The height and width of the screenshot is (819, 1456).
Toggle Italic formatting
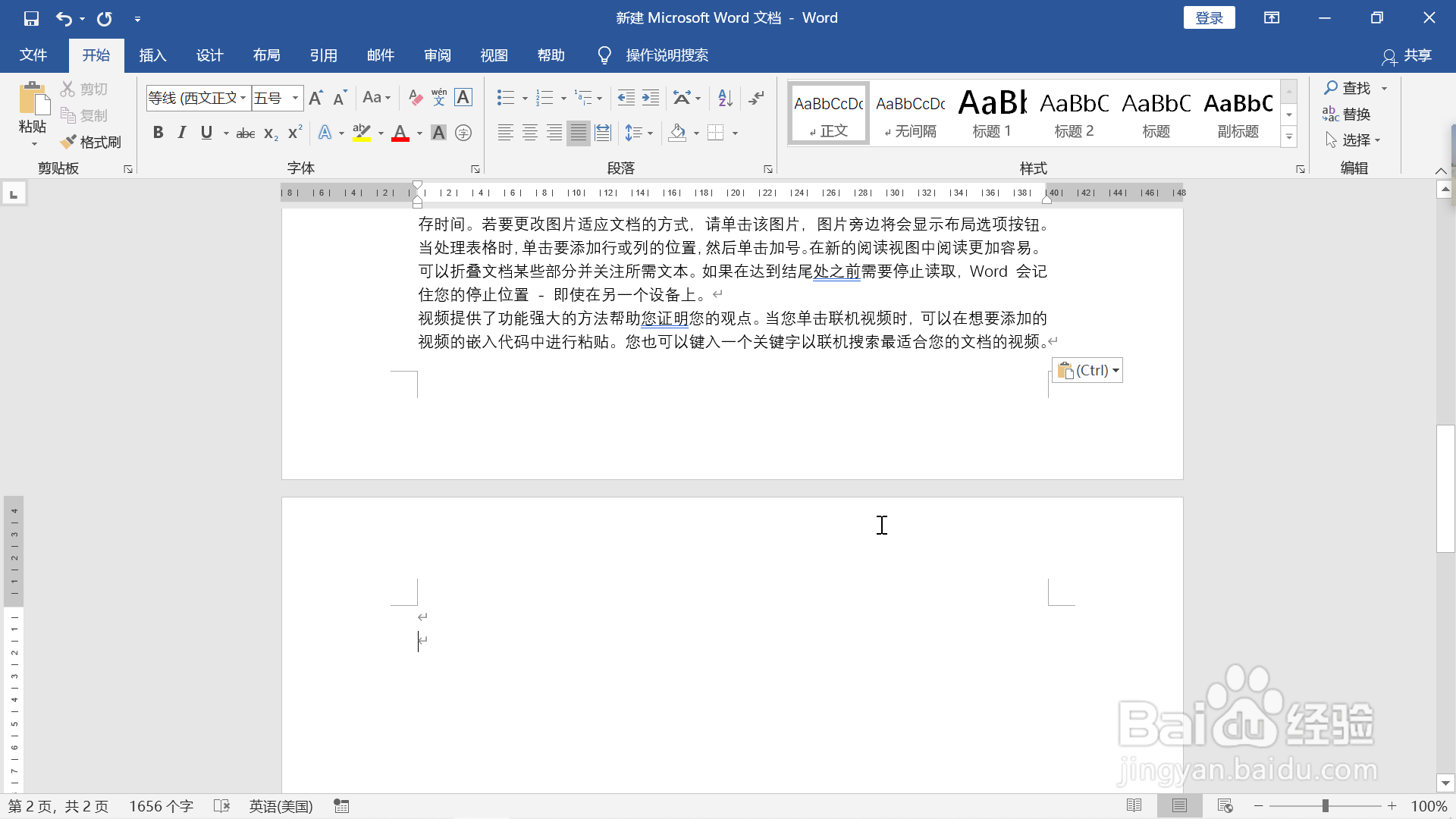182,133
